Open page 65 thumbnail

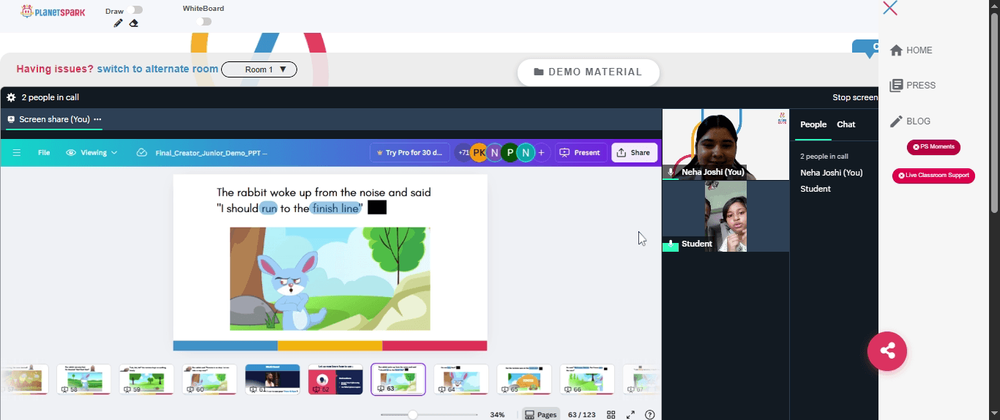tap(524, 379)
